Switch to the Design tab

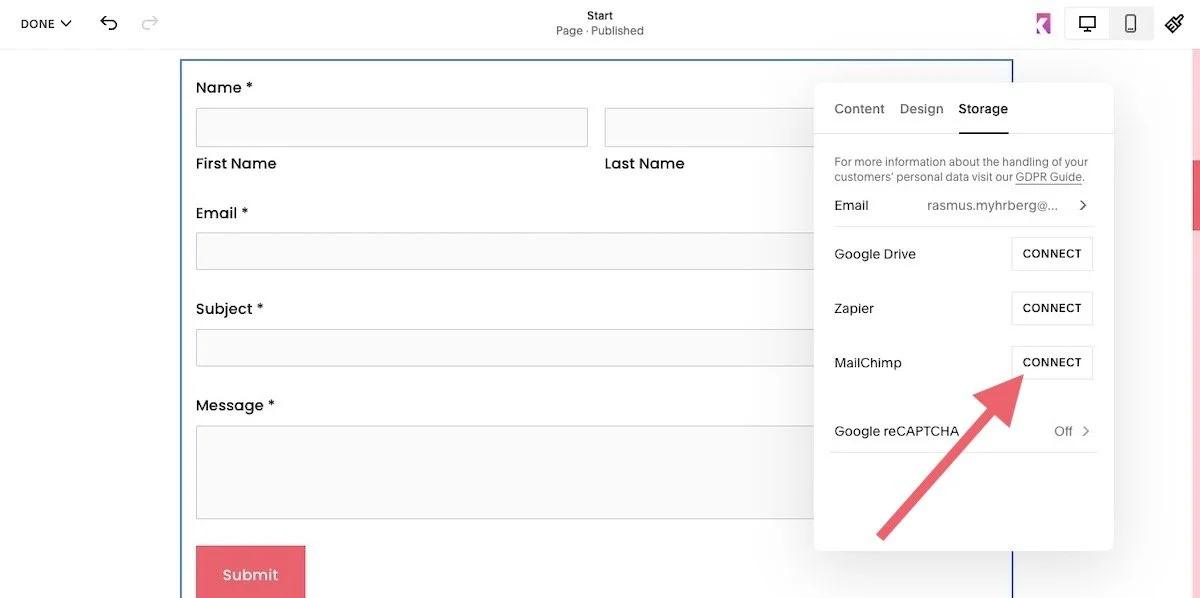click(x=921, y=108)
